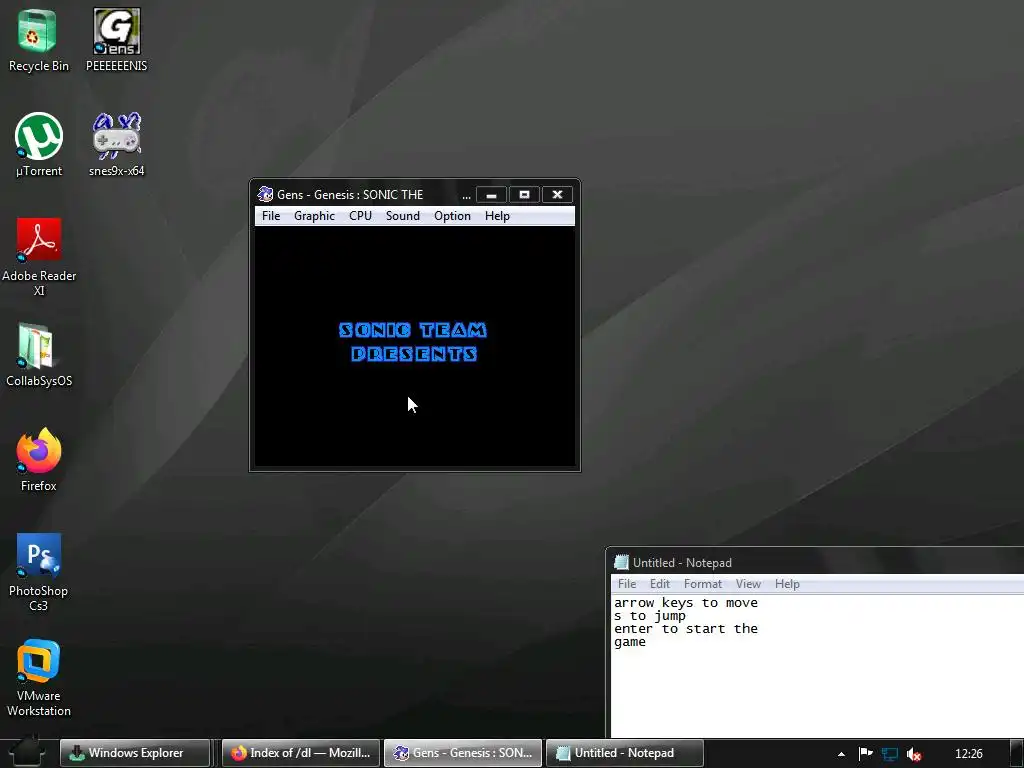
Task: Open the Start home button on taskbar
Action: [x=27, y=751]
